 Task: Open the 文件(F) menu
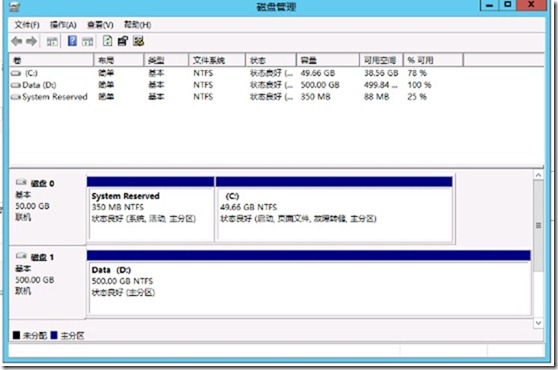click(27, 25)
